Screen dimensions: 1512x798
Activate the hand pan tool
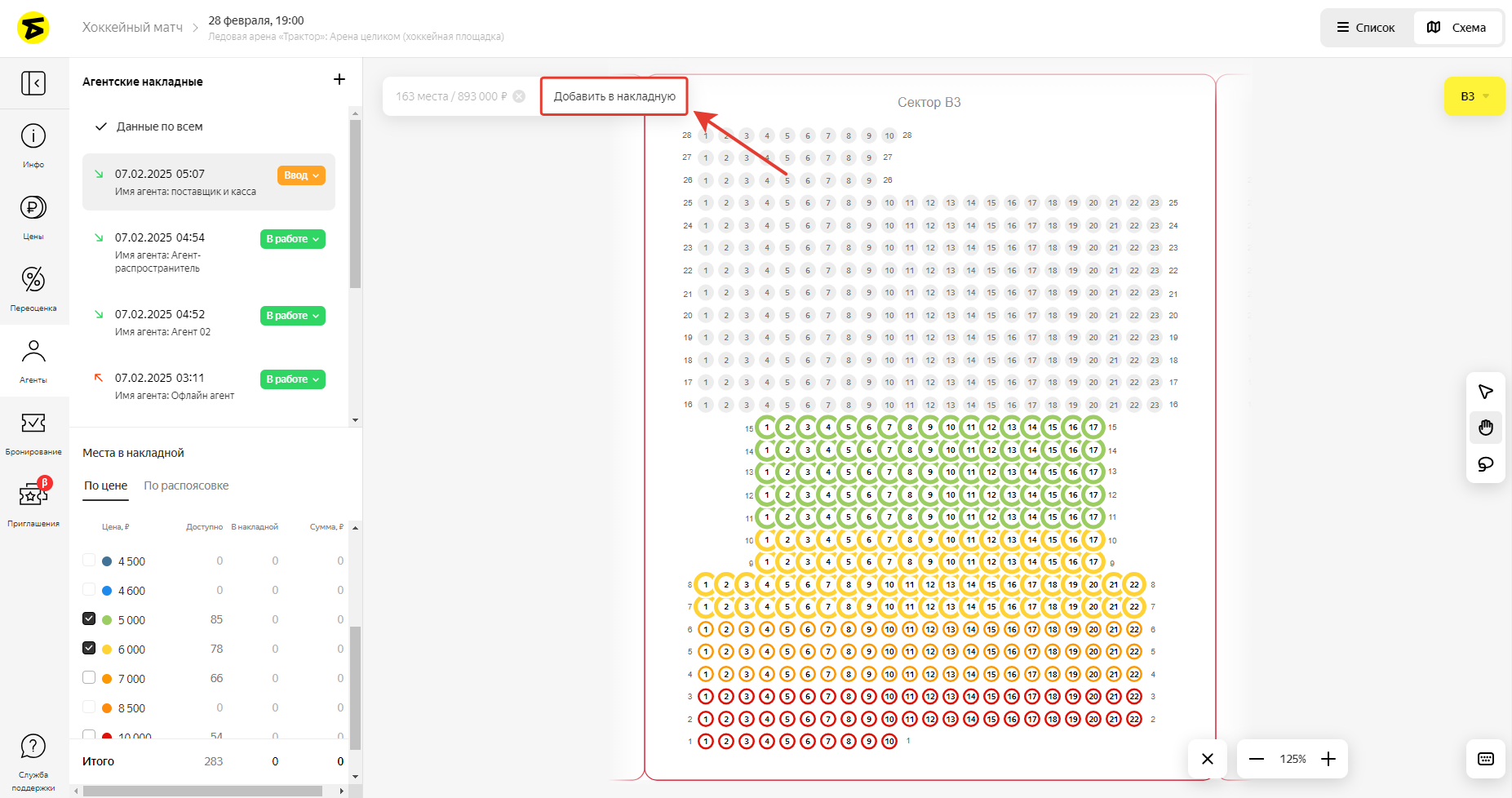[x=1485, y=428]
